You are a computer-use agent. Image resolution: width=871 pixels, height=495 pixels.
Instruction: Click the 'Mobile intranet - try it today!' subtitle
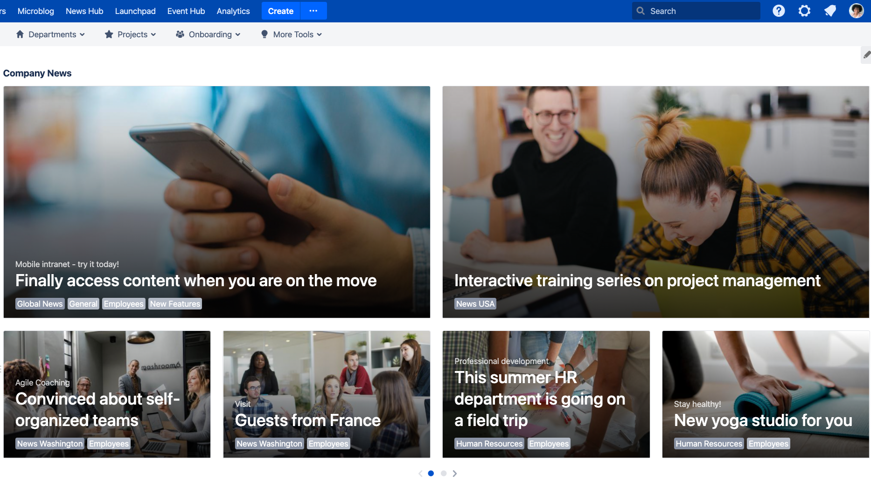(x=67, y=264)
